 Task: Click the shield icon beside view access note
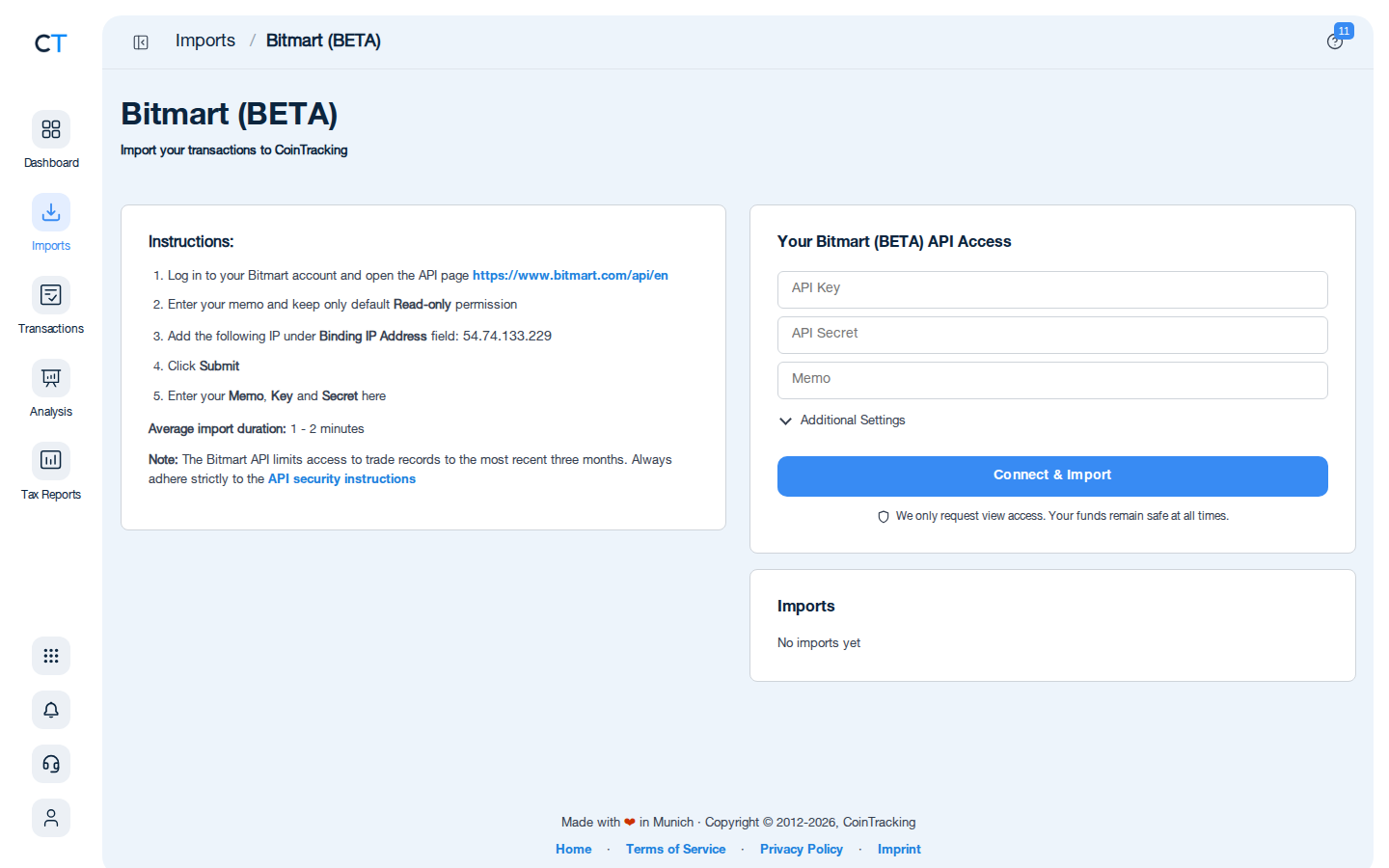point(884,517)
